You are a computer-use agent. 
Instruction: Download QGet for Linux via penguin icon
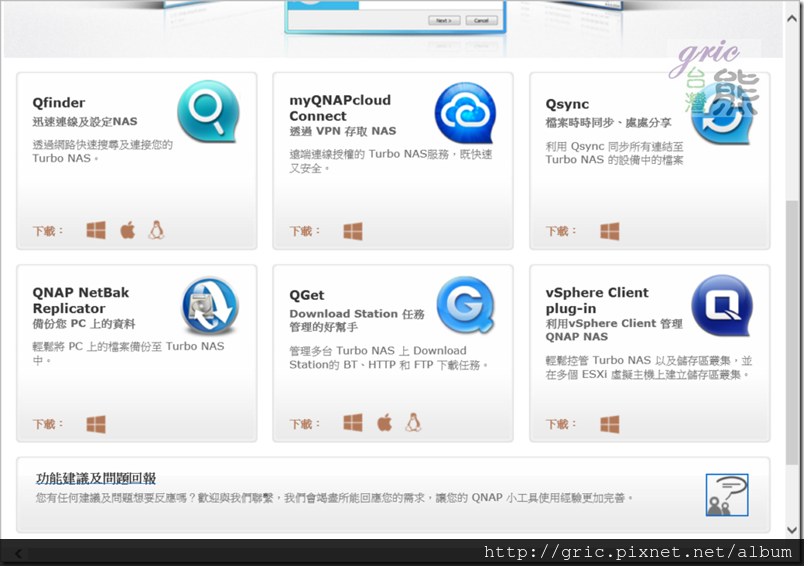(x=413, y=422)
